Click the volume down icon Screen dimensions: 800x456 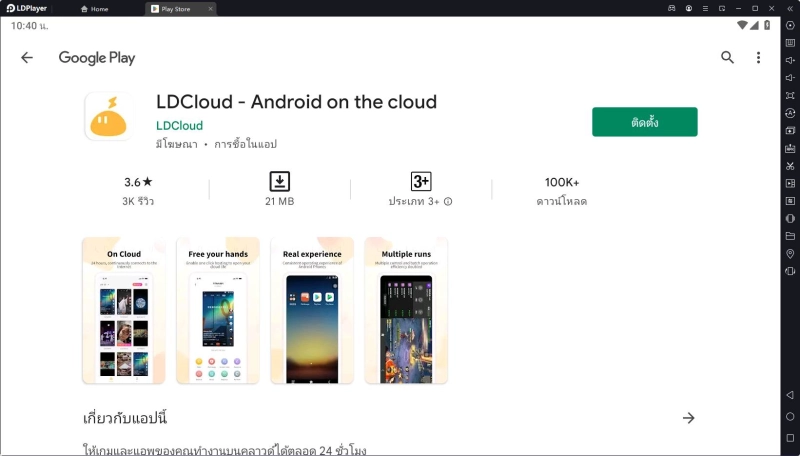point(790,78)
